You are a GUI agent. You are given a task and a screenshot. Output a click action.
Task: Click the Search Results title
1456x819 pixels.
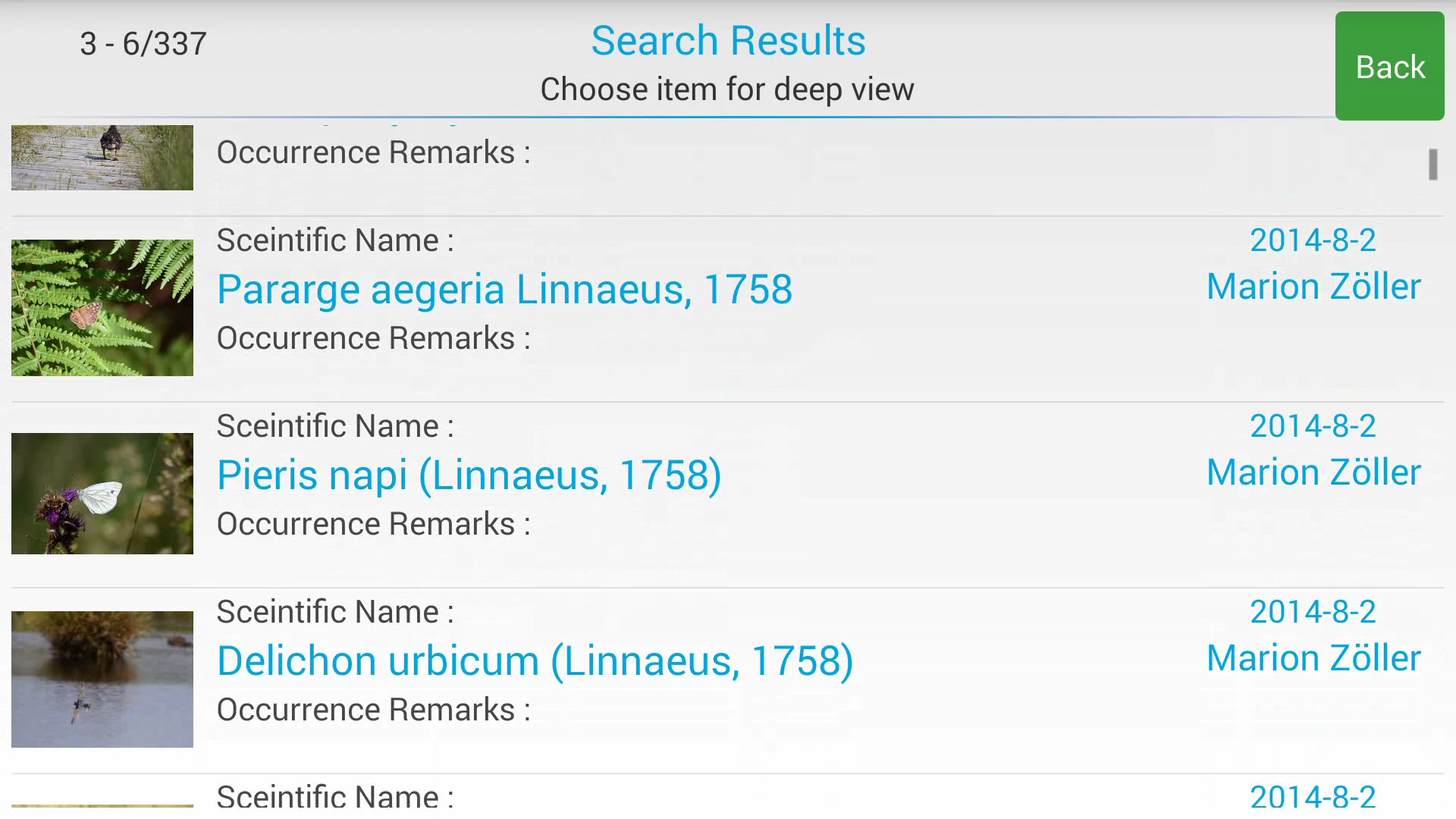728,40
